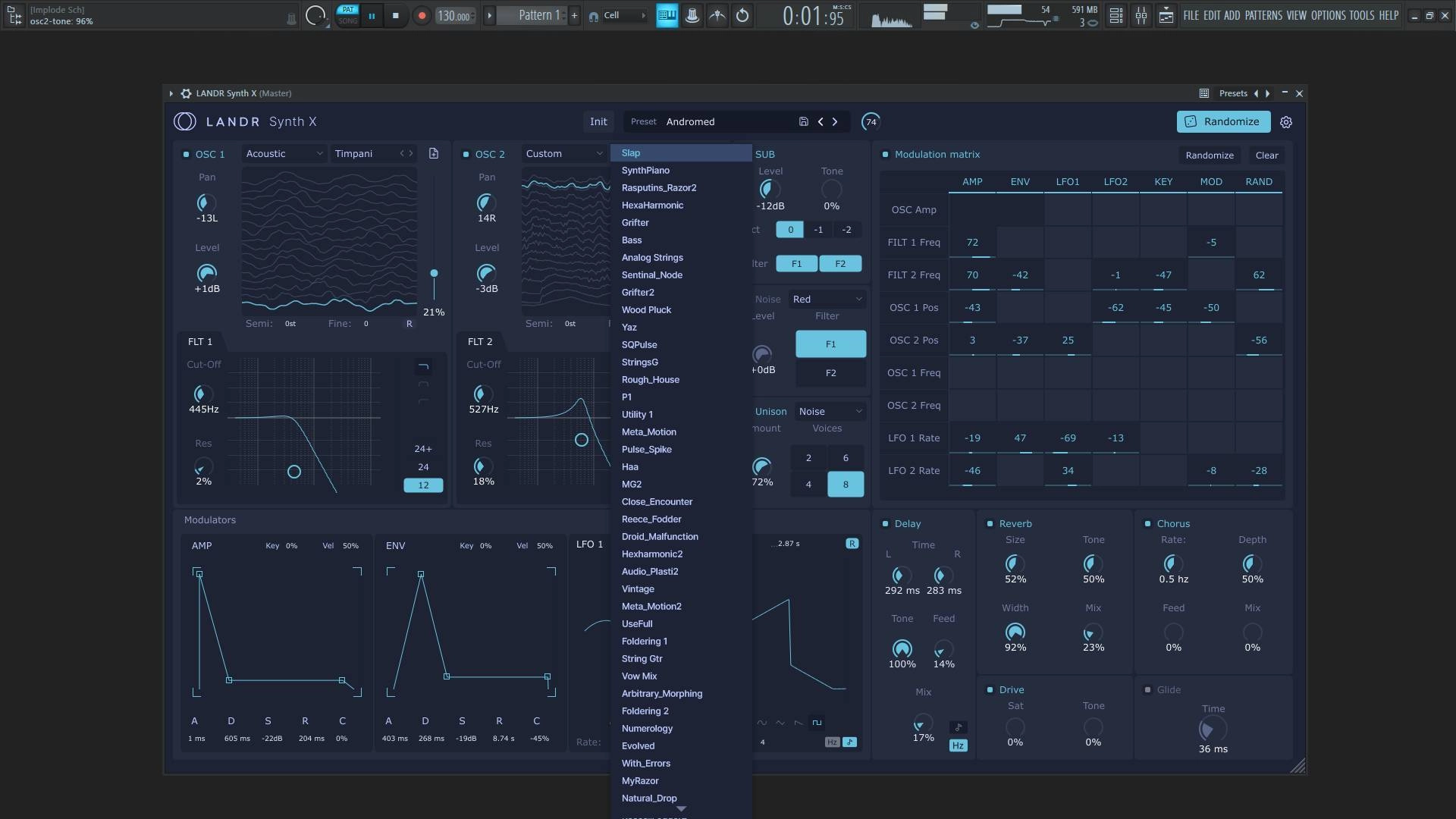
Task: Click the 74 tempo dial icon
Action: tap(871, 121)
